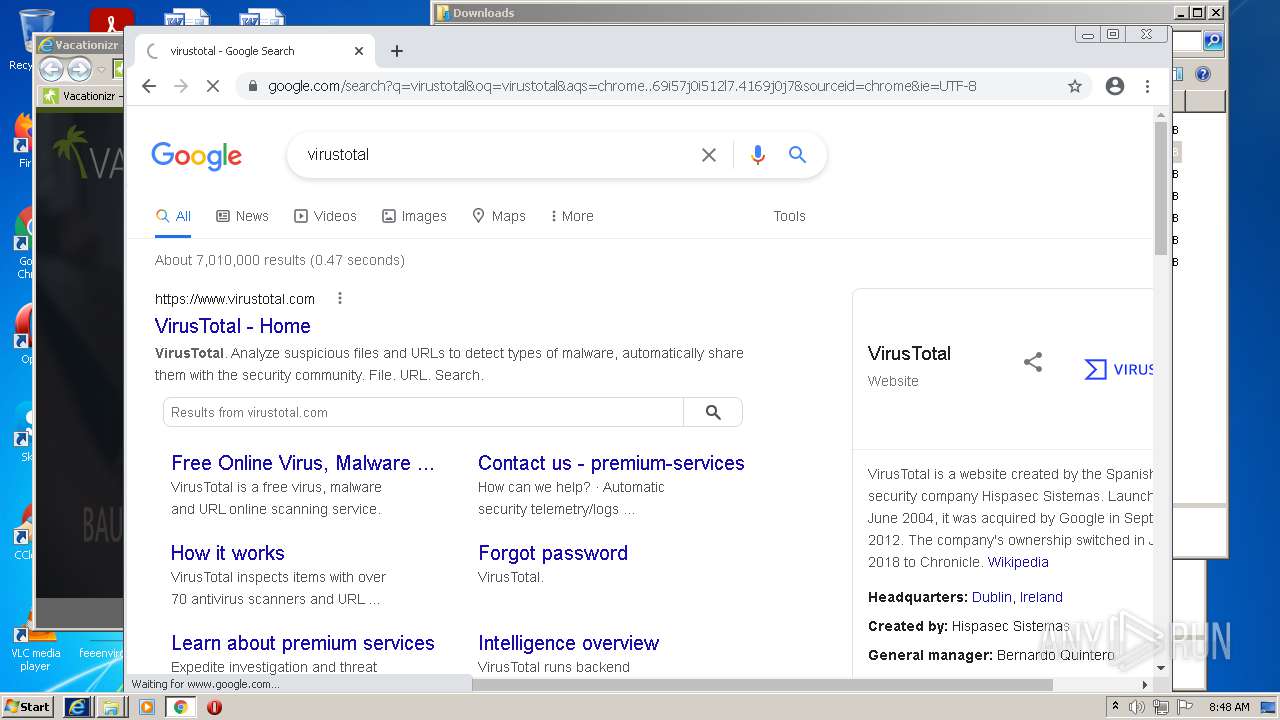This screenshot has height=720, width=1280.
Task: Click the Results from virustotal.com field
Action: tap(423, 412)
